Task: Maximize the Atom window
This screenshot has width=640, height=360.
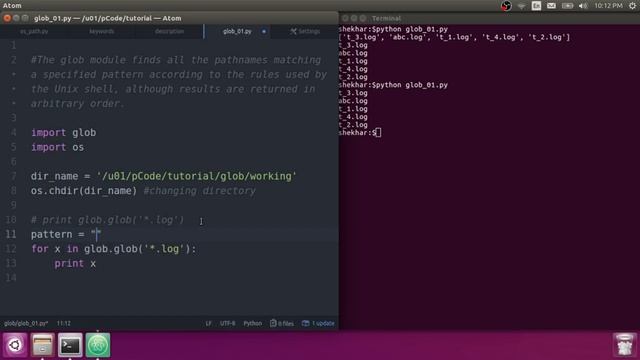Action: click(x=25, y=18)
